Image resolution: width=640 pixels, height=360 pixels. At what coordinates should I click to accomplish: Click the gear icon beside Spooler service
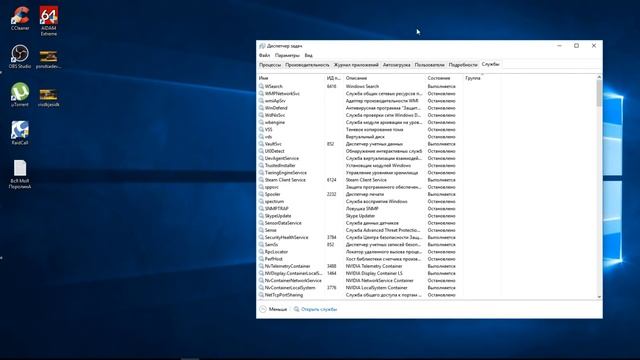261,194
